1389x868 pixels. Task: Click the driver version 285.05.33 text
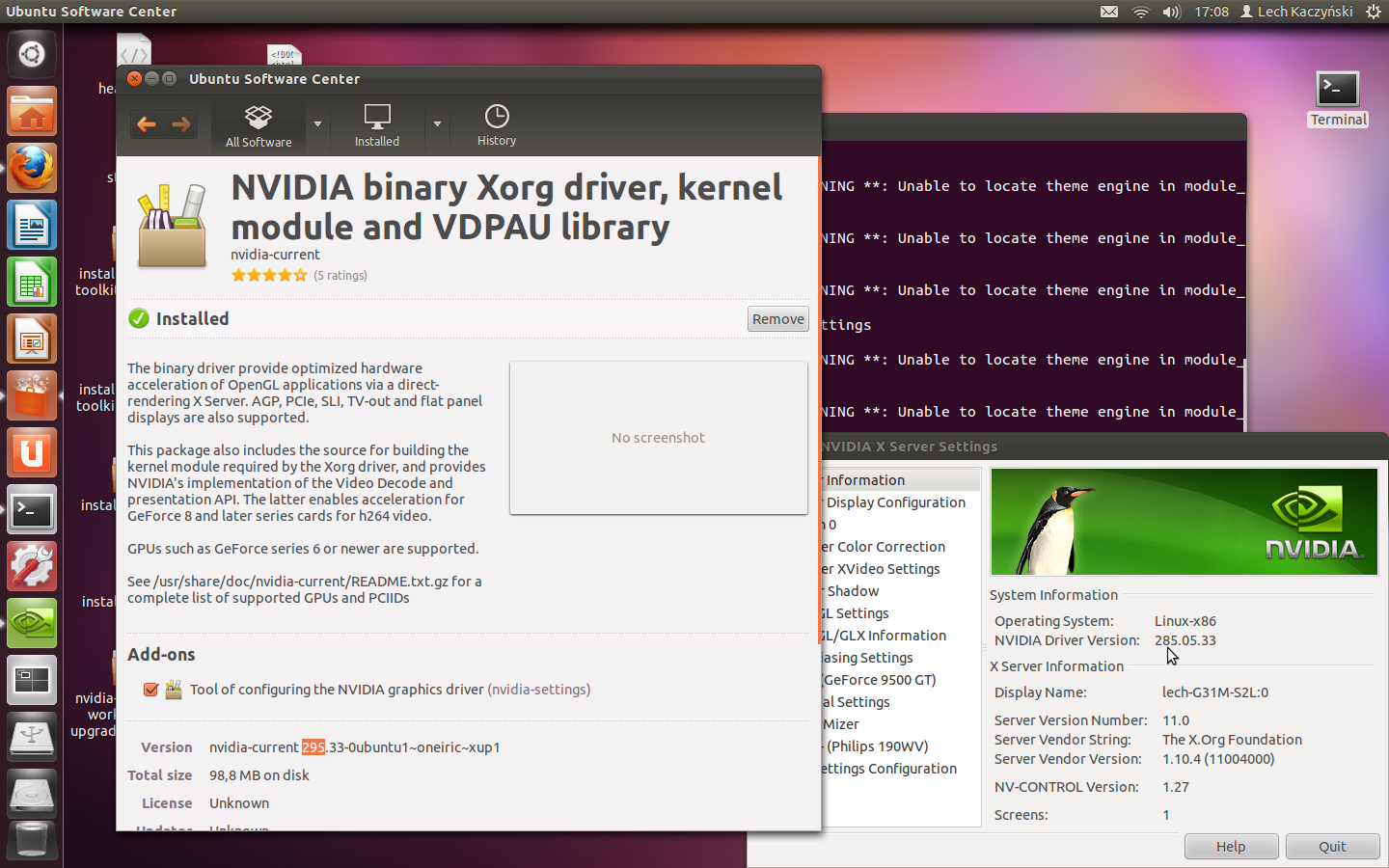click(x=1185, y=640)
